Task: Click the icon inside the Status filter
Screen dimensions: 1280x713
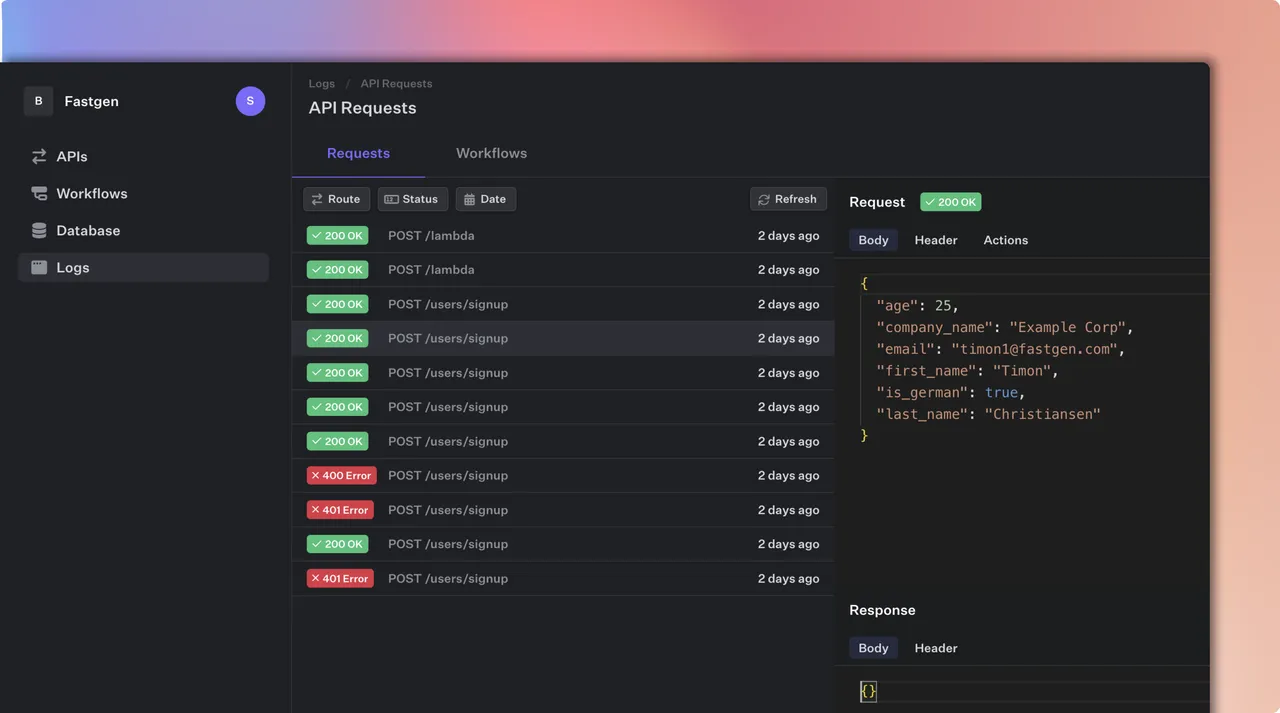Action: (391, 199)
